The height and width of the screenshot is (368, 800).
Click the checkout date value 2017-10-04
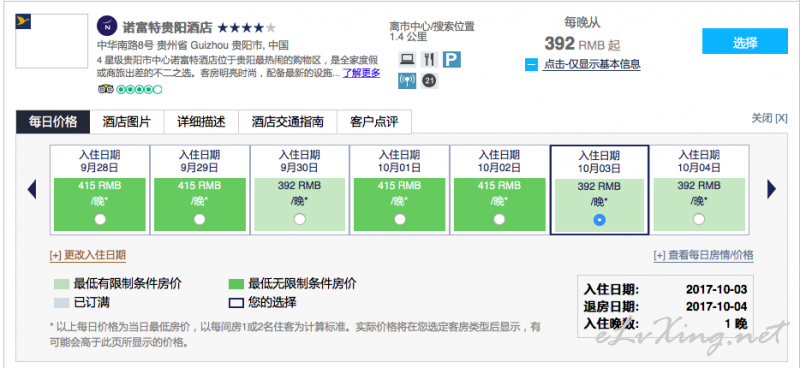coord(716,307)
